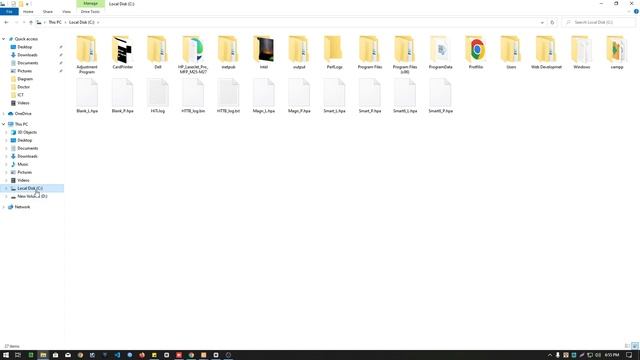Select the Blank_P.hpa file
The image size is (640, 360).
point(122,96)
